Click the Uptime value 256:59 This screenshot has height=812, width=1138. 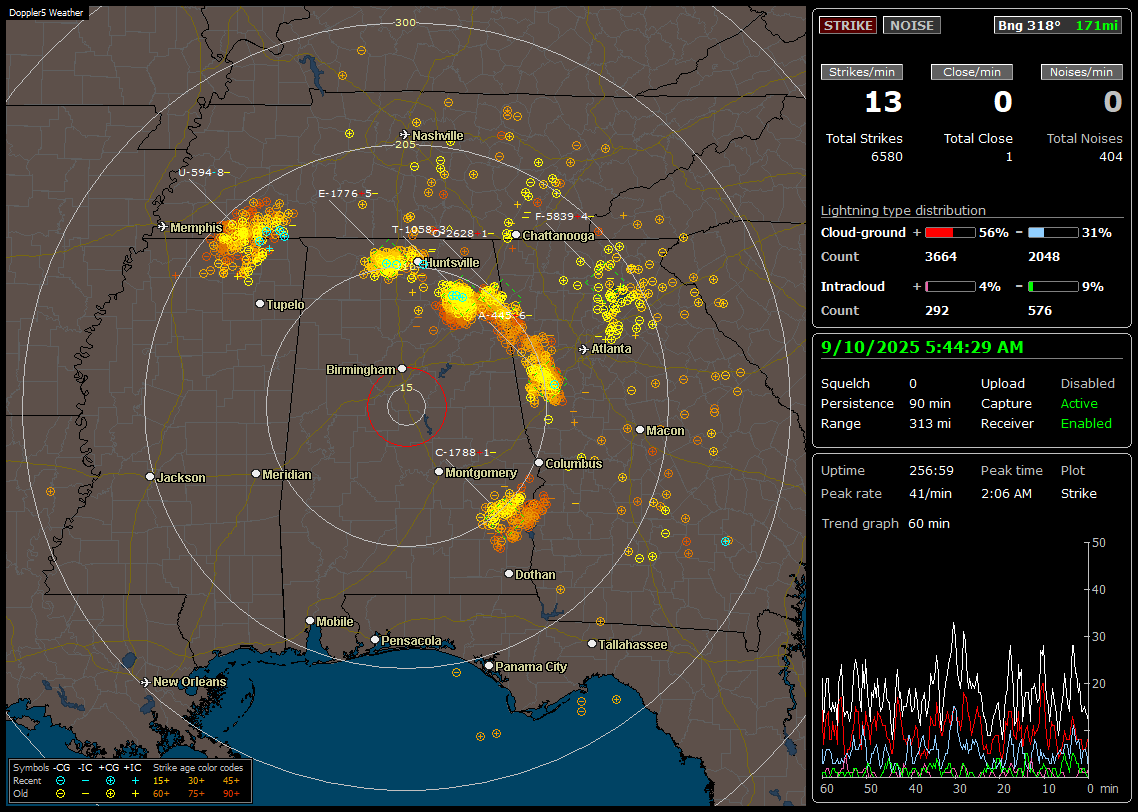(x=931, y=470)
